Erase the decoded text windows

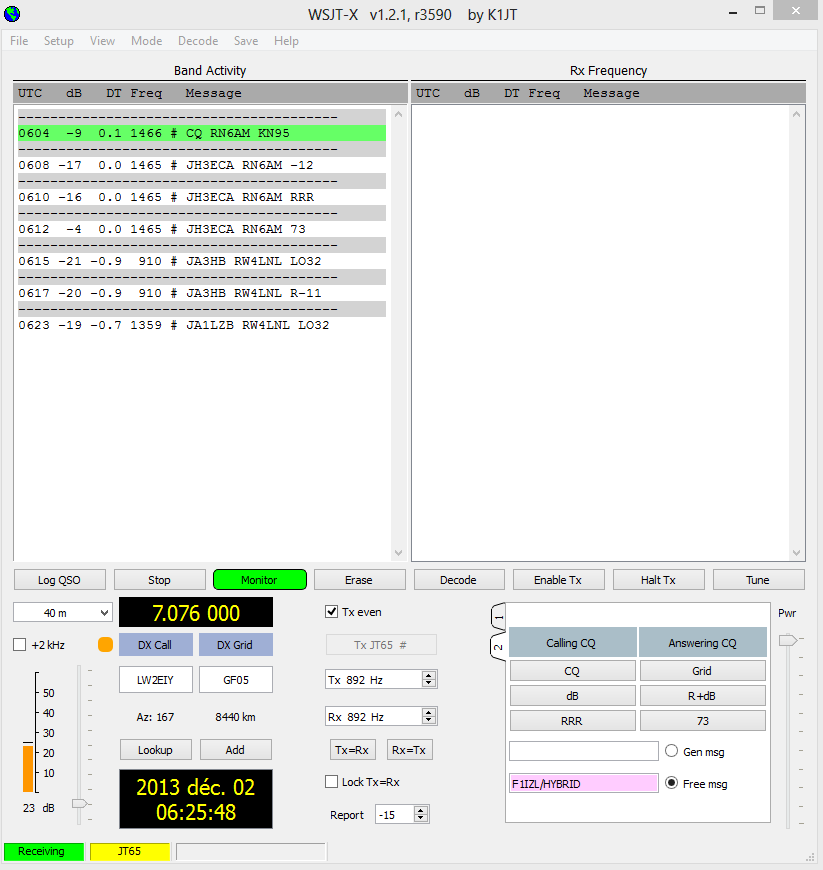[359, 580]
